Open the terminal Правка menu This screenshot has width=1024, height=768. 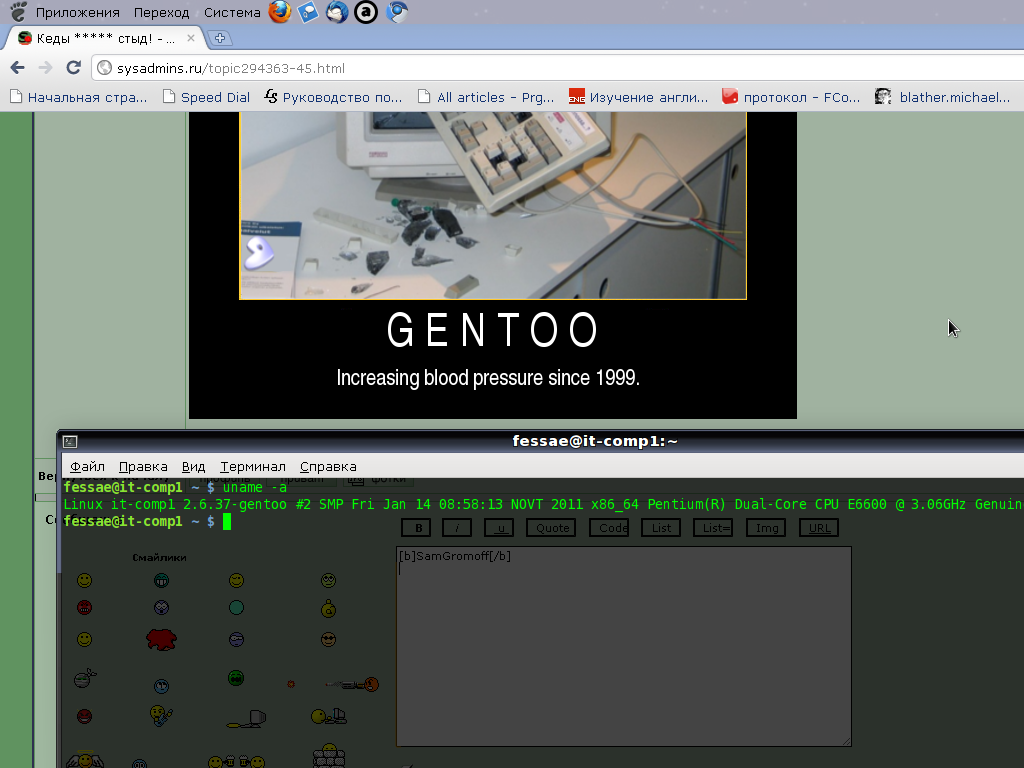coord(143,466)
